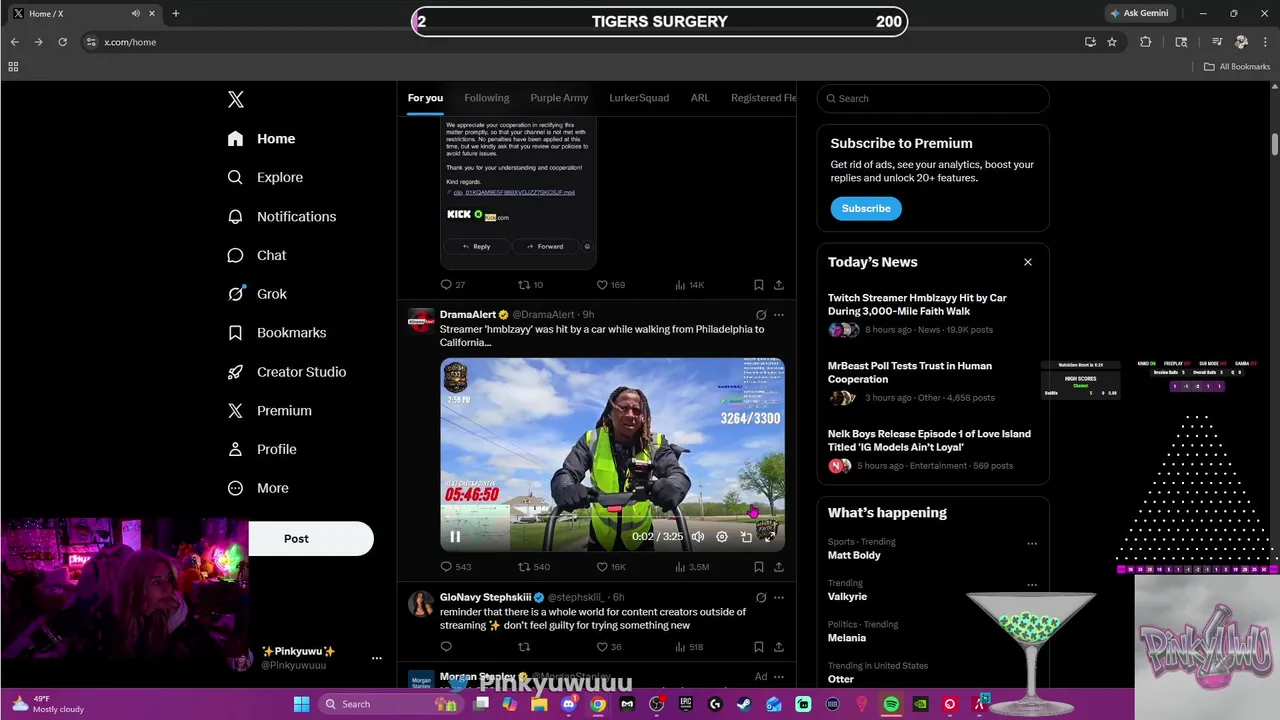Open Windows Start menu
This screenshot has height=720, width=1280.
click(301, 704)
